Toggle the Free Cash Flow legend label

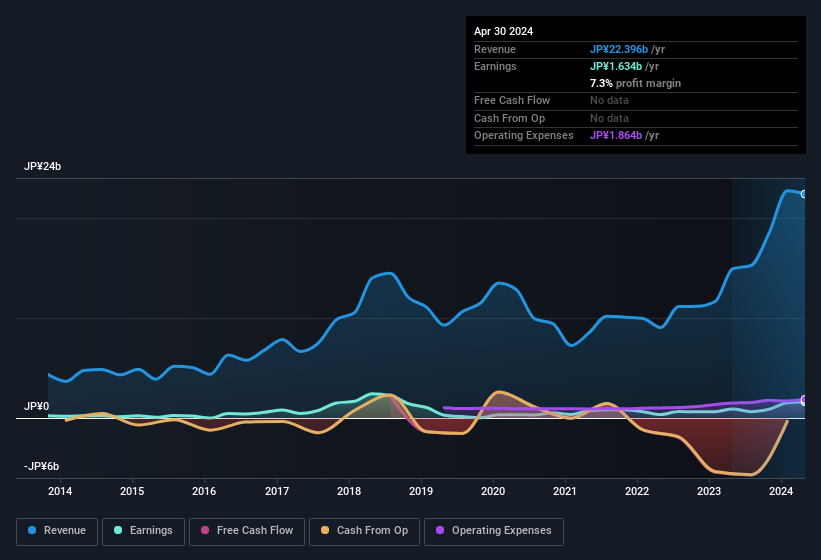coord(254,531)
